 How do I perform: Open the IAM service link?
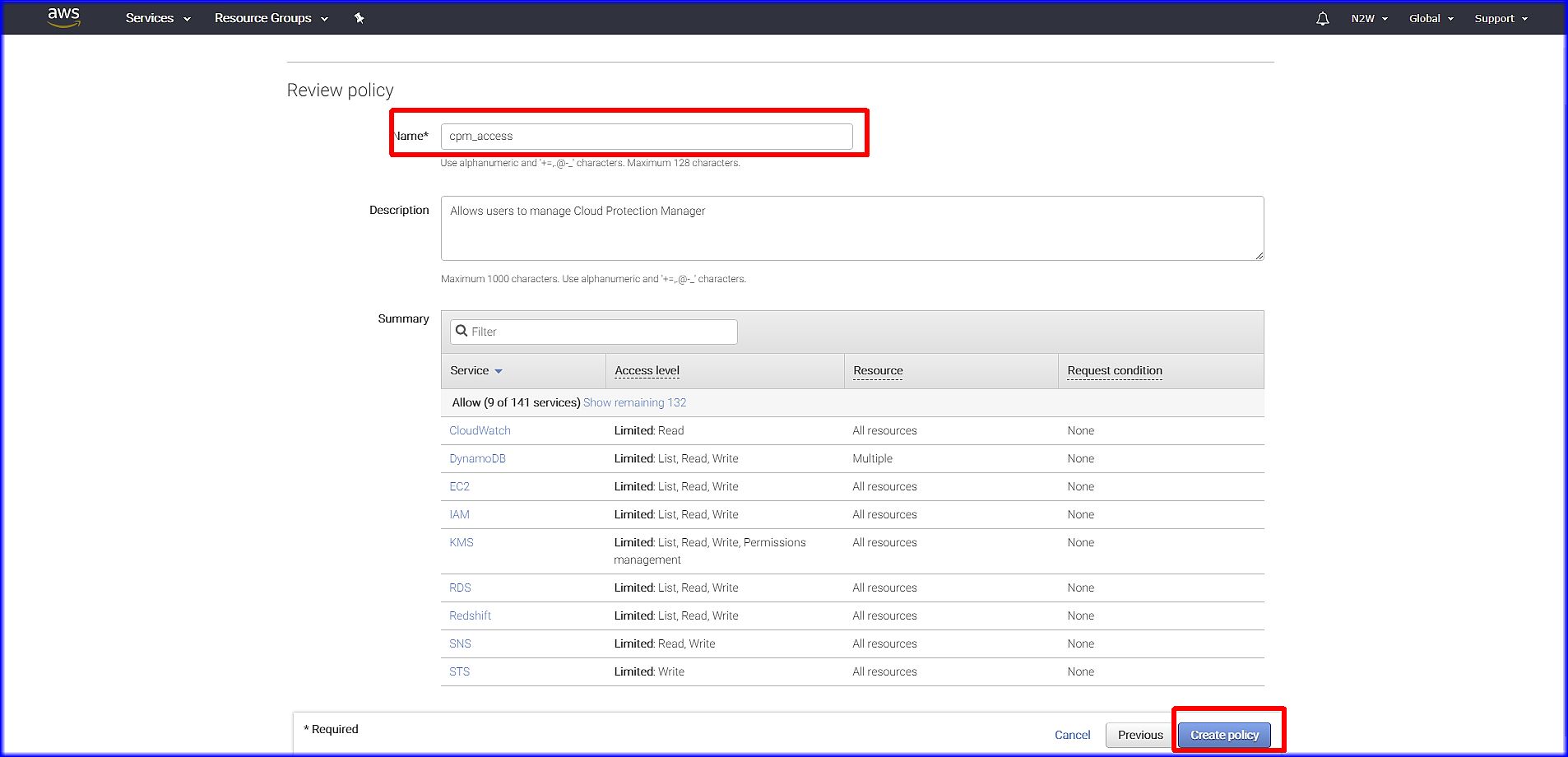click(459, 514)
